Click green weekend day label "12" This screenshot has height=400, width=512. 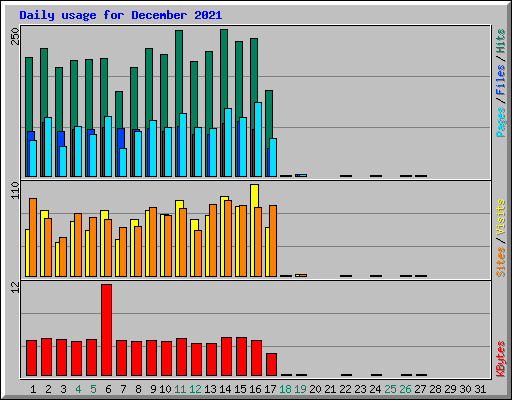pyautogui.click(x=195, y=389)
